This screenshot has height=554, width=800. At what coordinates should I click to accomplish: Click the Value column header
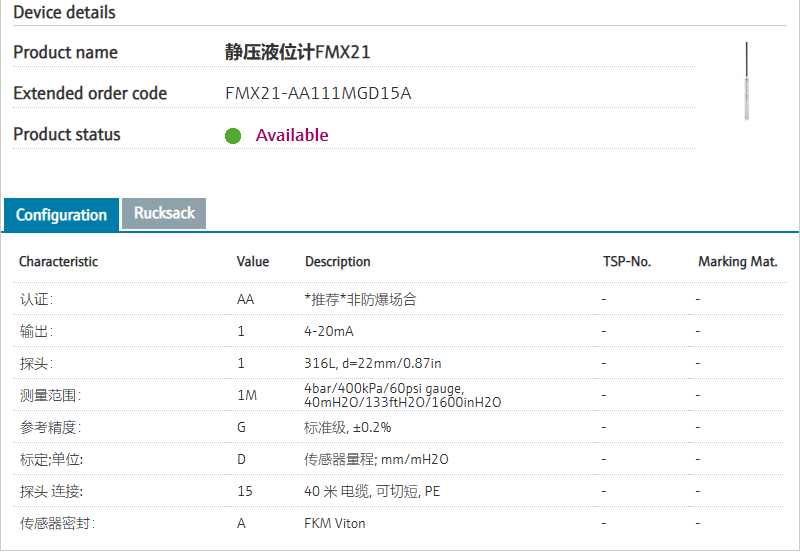click(x=253, y=262)
